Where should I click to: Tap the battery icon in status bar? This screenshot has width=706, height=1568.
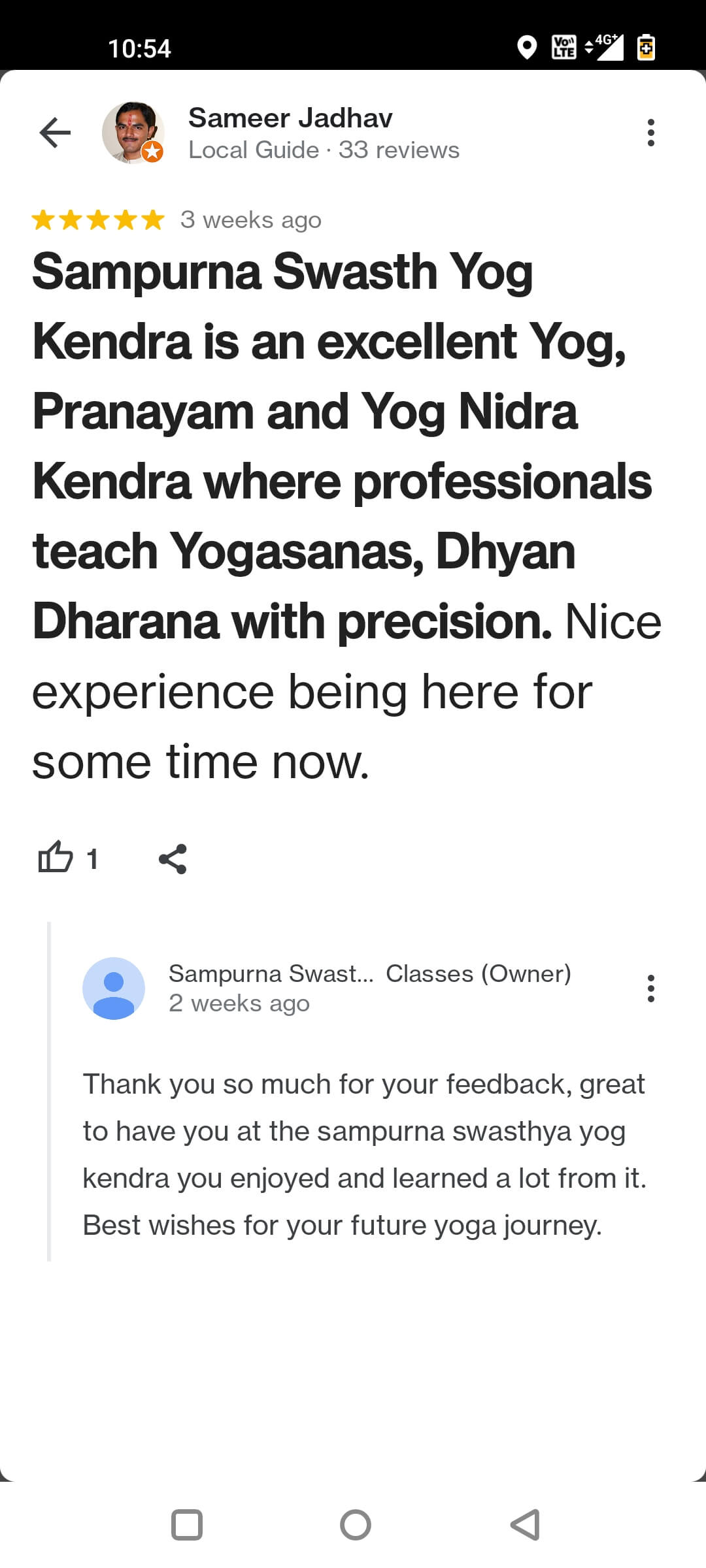click(646, 48)
